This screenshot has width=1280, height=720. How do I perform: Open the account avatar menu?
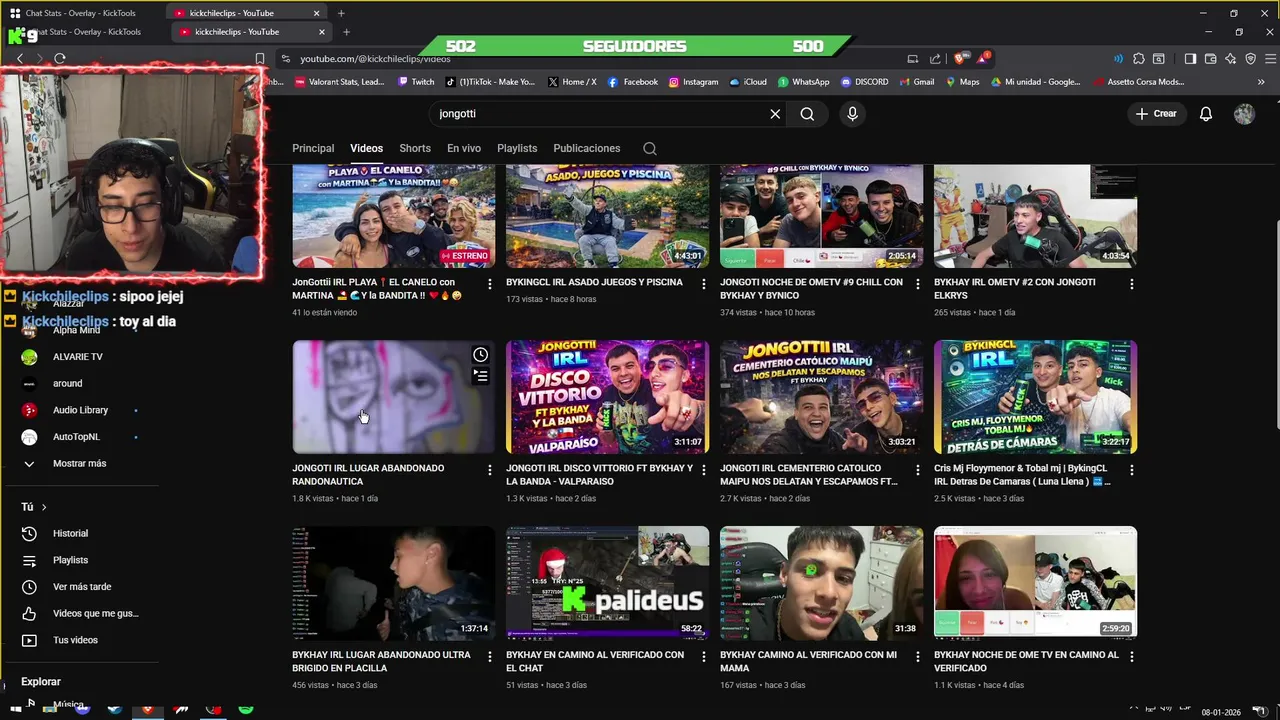(x=1244, y=114)
